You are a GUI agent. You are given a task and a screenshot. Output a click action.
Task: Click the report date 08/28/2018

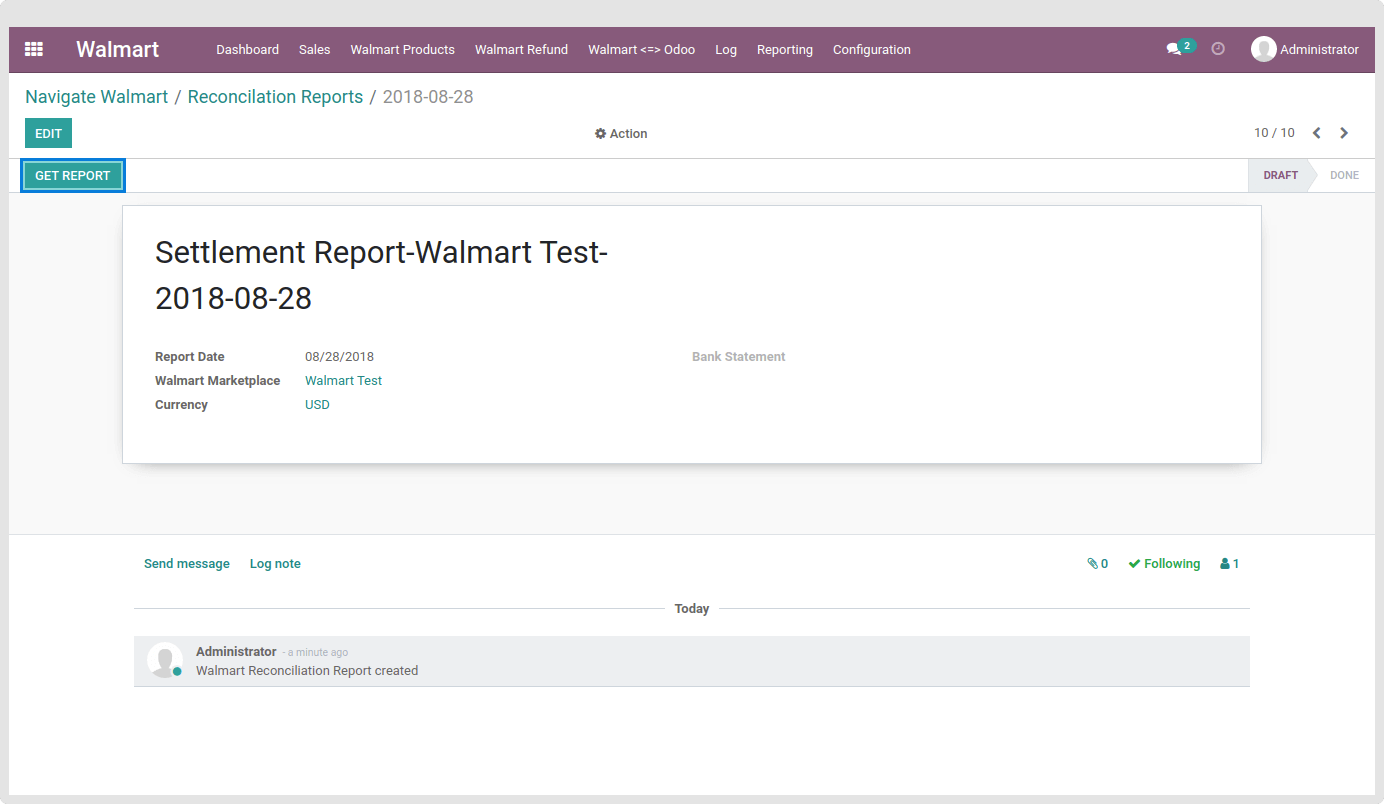339,357
